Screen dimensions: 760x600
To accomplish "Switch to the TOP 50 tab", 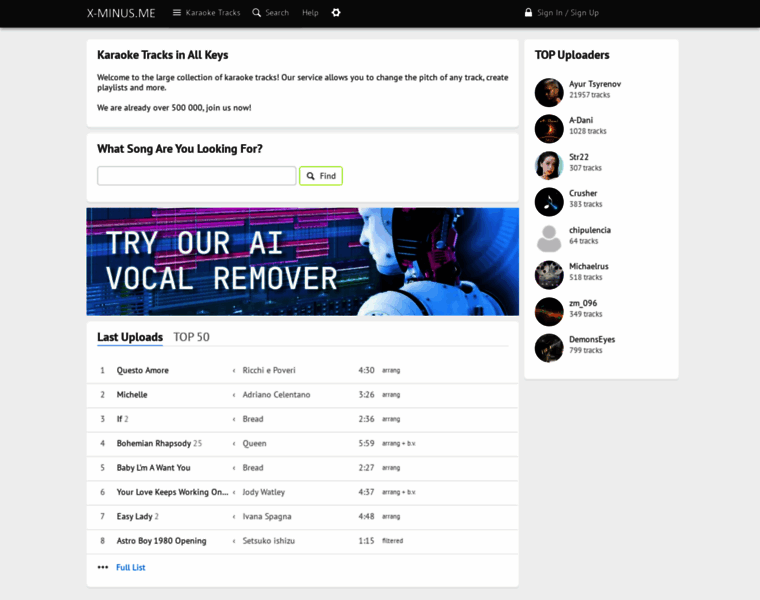I will [191, 337].
